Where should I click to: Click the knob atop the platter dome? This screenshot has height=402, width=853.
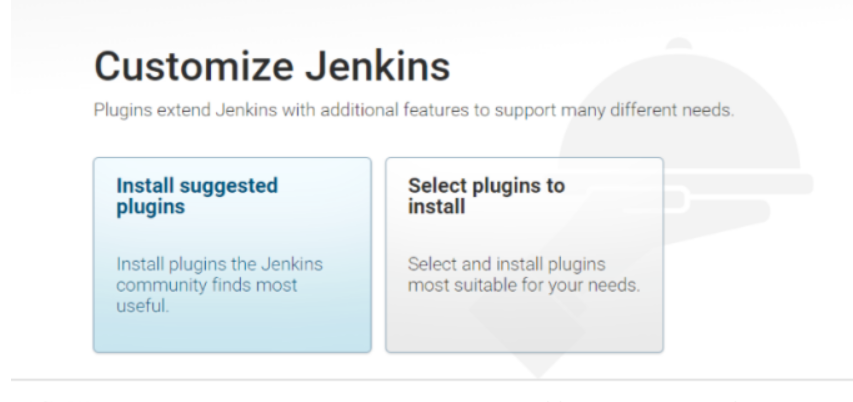678,44
